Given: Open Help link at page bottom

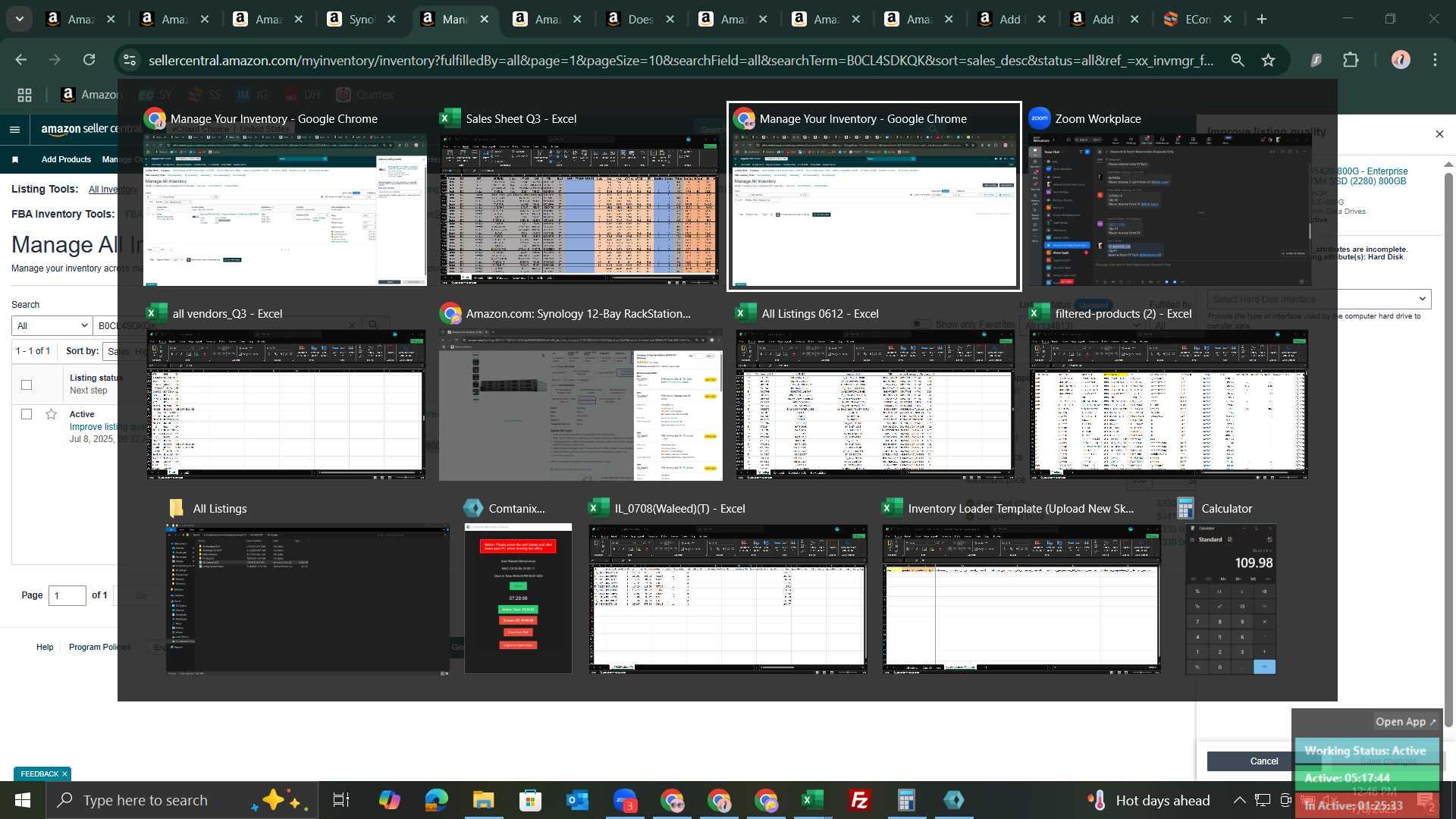Looking at the screenshot, I should point(45,647).
